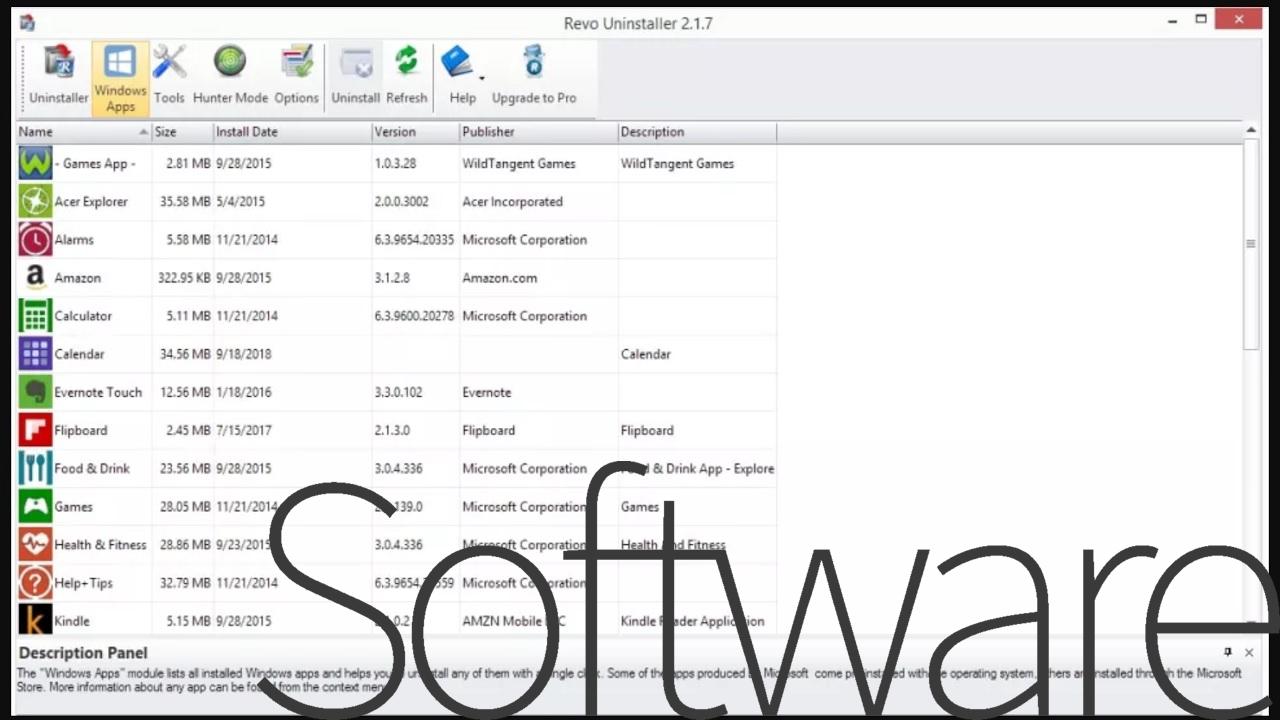Click the list scrollbar up arrow
This screenshot has height=720, width=1280.
click(x=1251, y=131)
